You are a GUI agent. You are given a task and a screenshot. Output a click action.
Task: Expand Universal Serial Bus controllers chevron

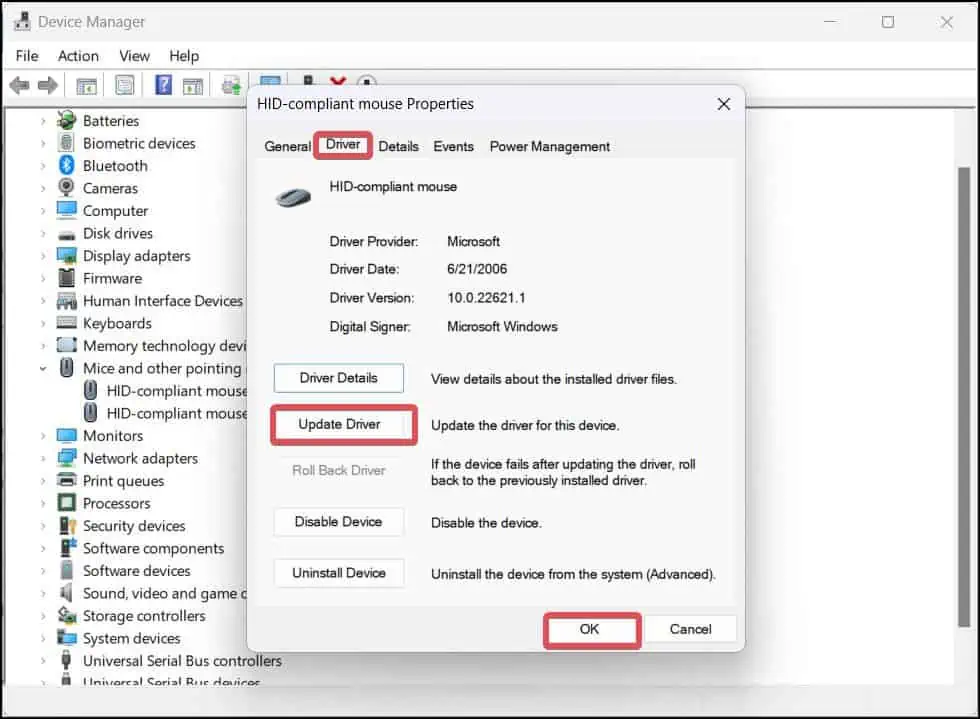click(43, 661)
